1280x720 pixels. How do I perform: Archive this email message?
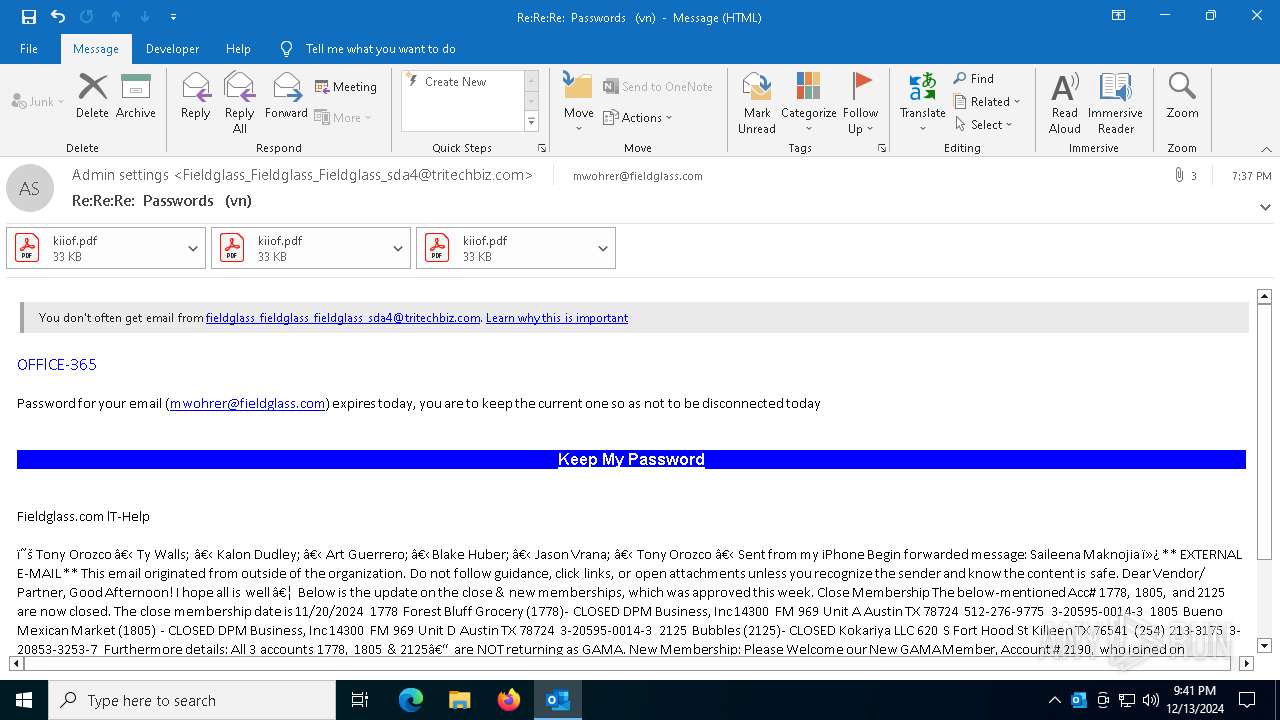tap(136, 97)
